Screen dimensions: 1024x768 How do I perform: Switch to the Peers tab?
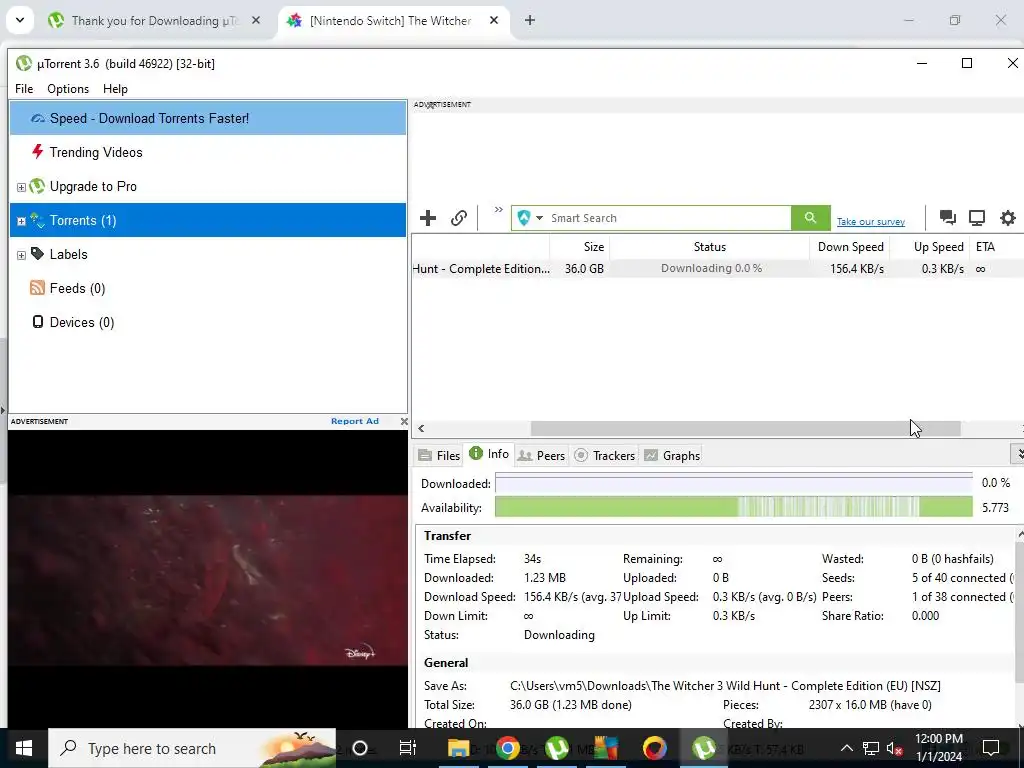click(x=541, y=455)
